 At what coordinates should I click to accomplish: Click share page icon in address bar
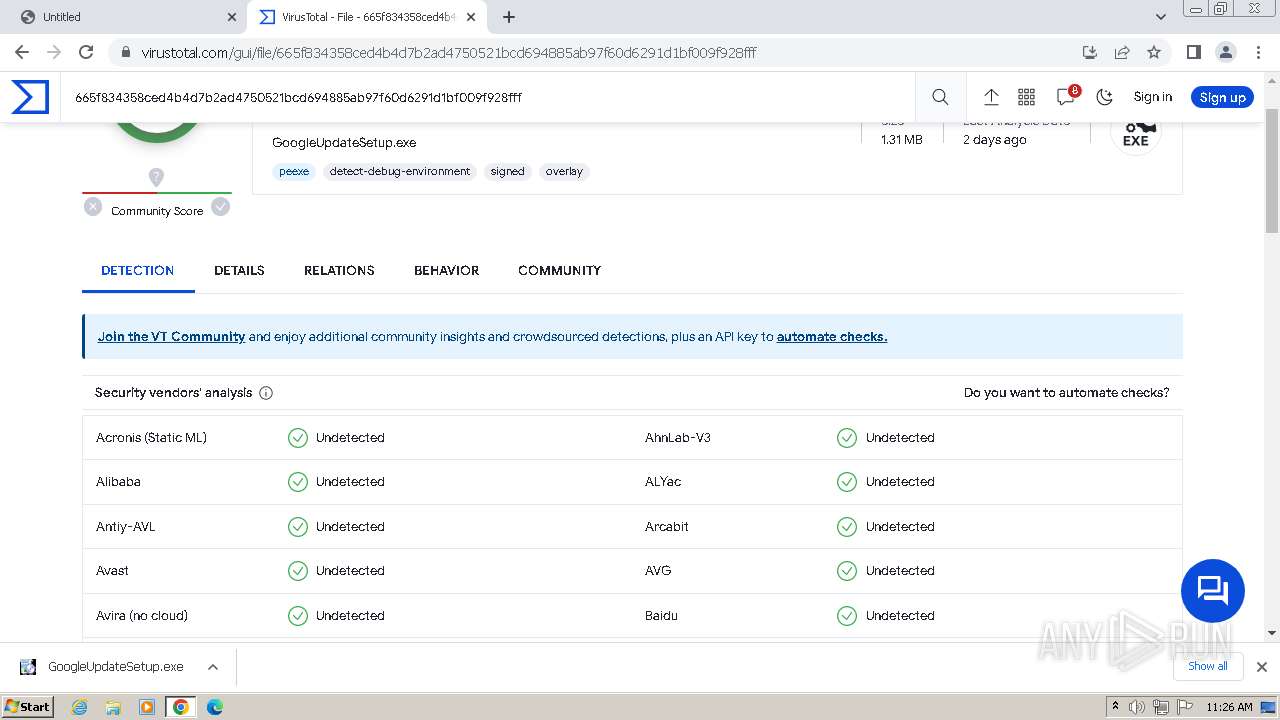pos(1122,52)
